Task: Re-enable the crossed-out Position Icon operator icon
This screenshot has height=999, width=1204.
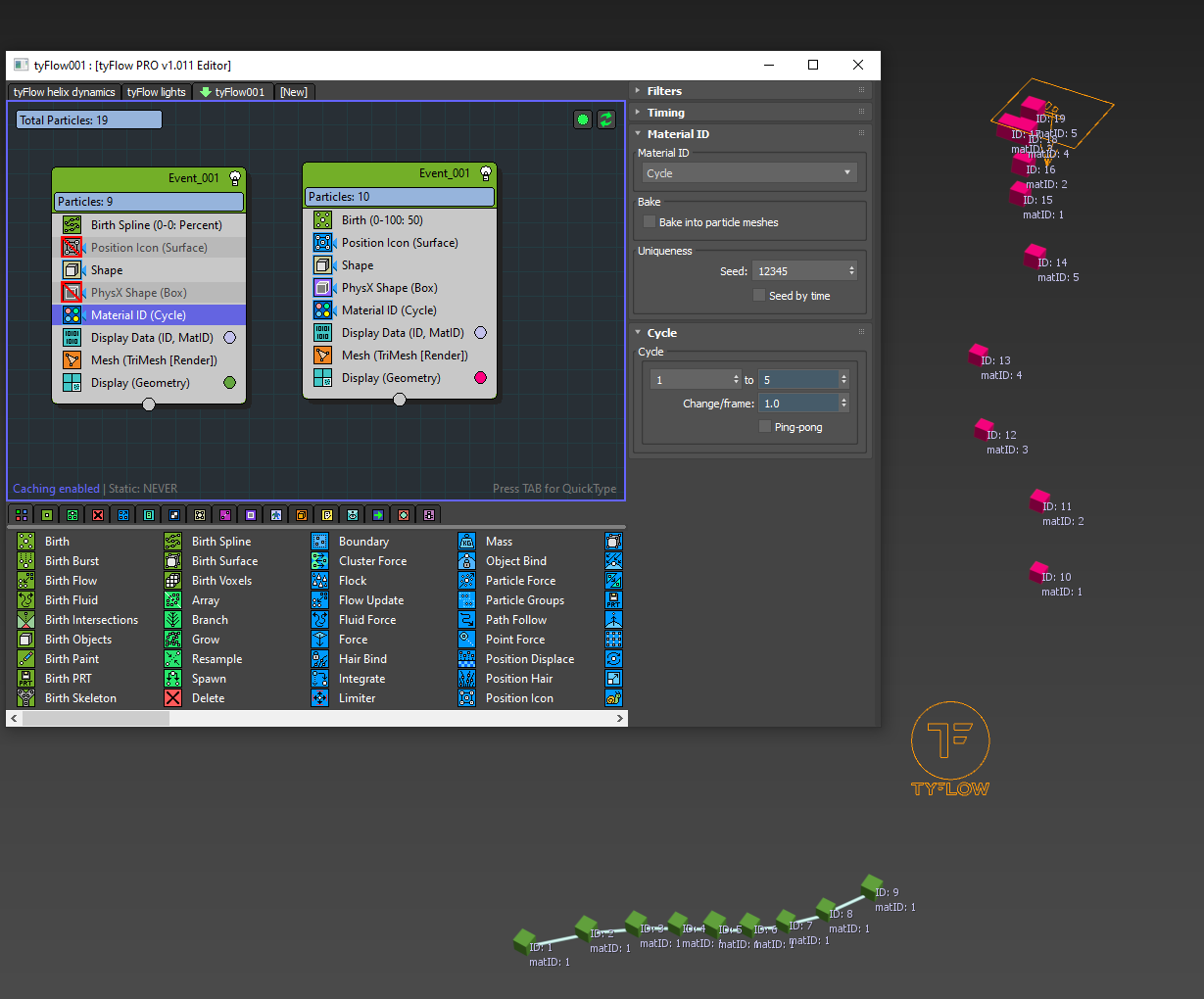Action: 72,248
